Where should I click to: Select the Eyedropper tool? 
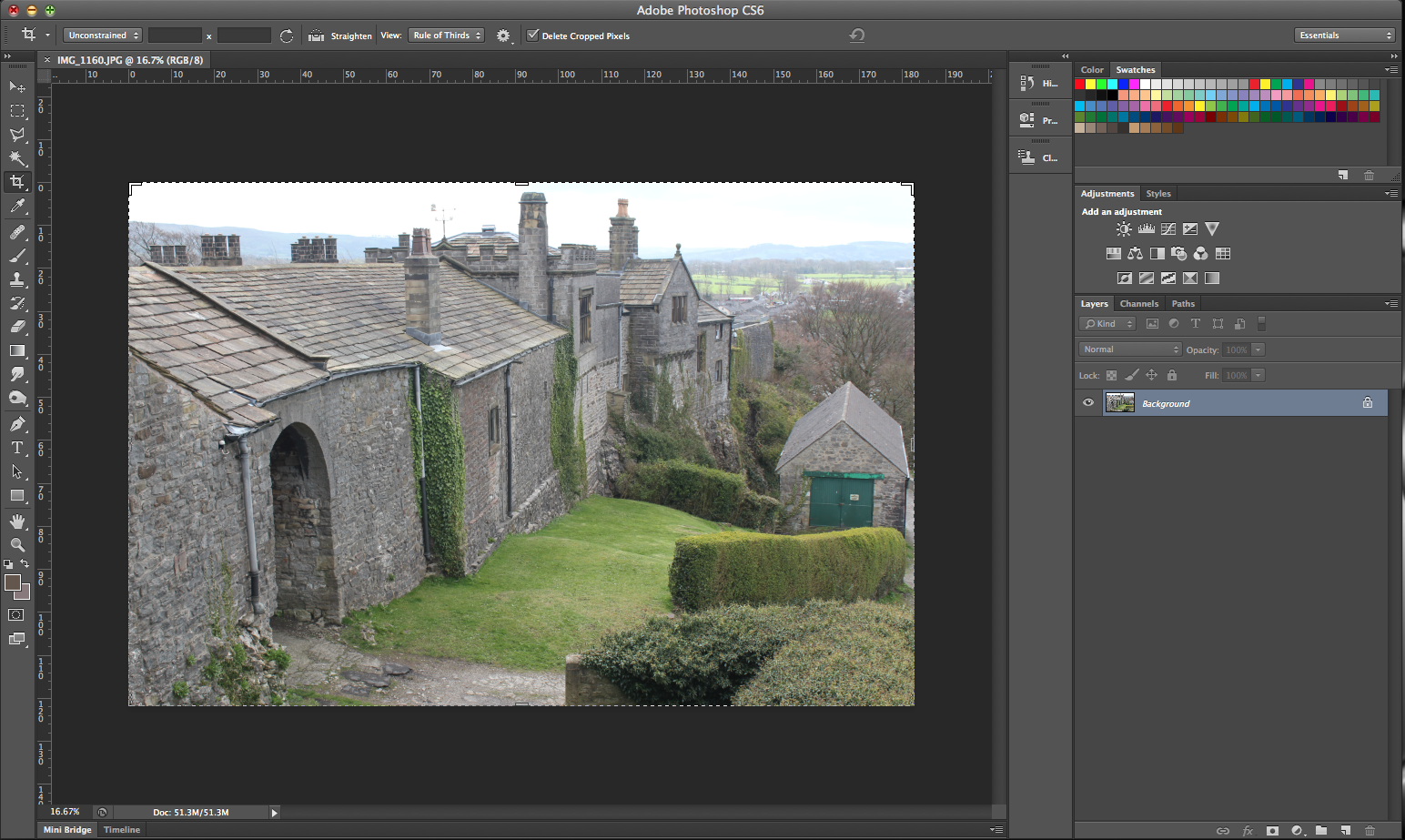(x=17, y=207)
